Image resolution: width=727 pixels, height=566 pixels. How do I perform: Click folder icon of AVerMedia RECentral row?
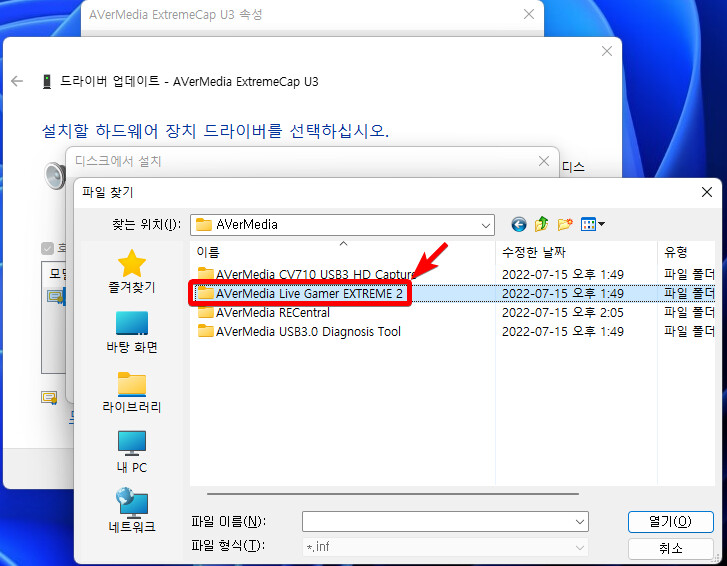point(205,312)
